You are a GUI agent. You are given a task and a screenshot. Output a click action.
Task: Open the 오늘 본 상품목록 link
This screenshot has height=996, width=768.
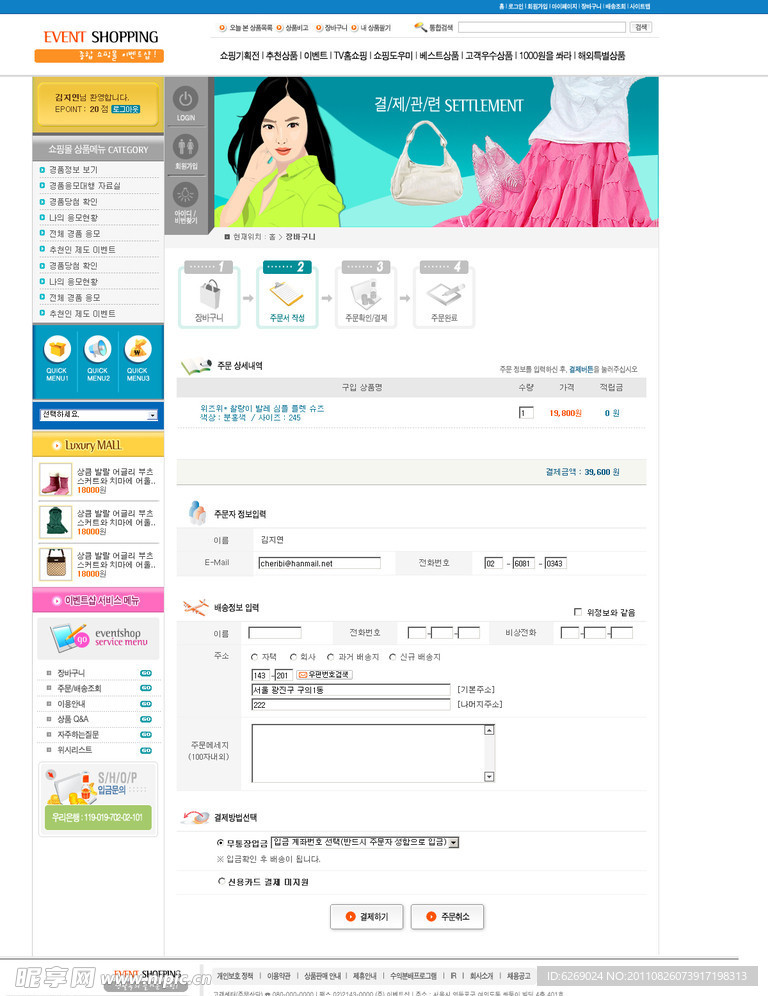pos(250,28)
